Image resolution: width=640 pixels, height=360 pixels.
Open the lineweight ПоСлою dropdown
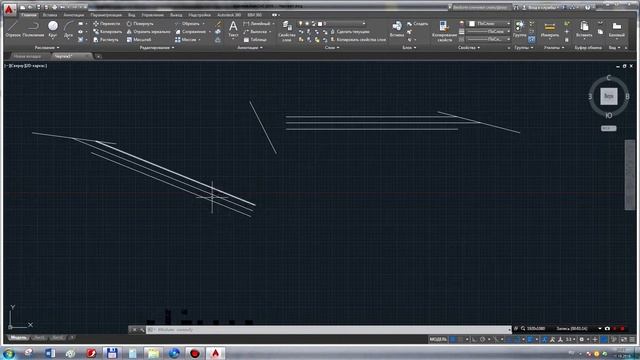tap(489, 31)
